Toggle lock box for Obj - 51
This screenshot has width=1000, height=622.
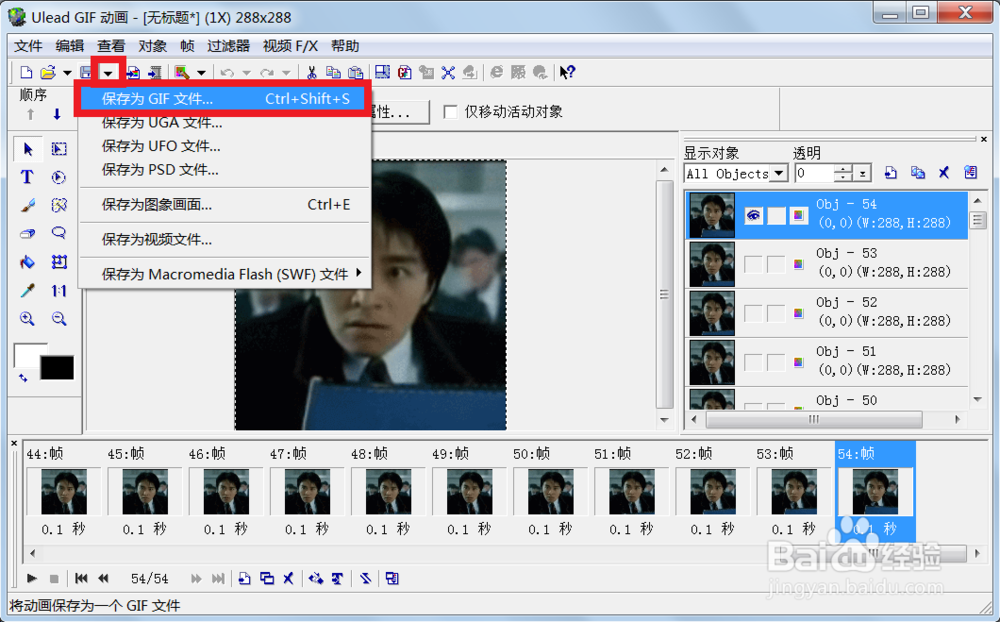point(776,362)
